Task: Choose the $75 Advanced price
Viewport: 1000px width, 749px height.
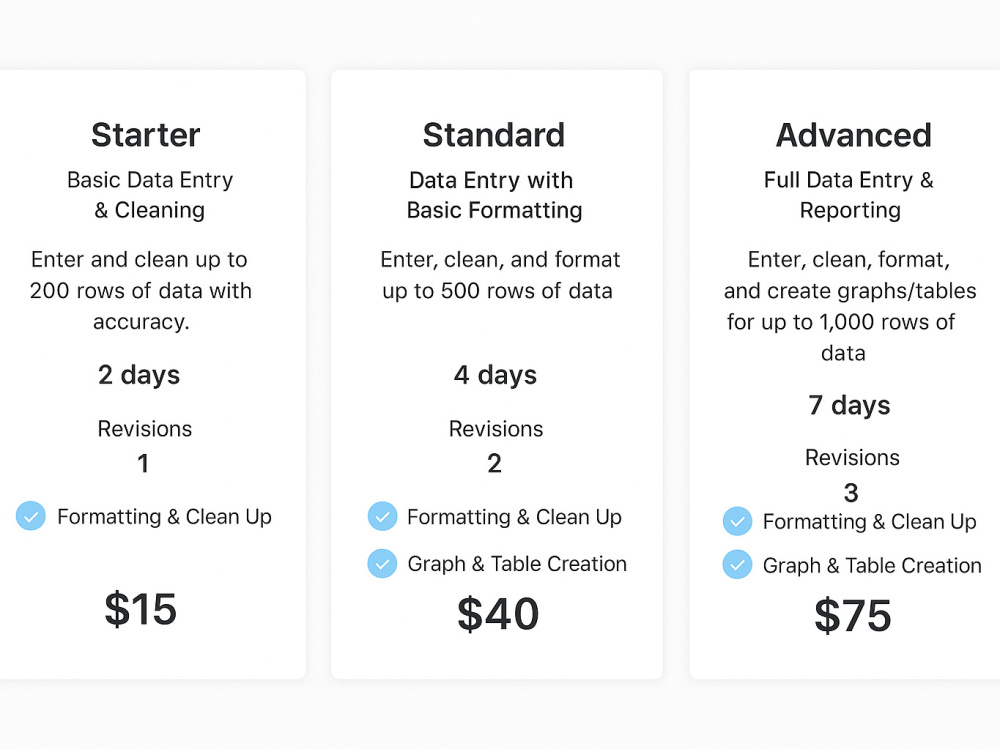Action: [x=853, y=616]
